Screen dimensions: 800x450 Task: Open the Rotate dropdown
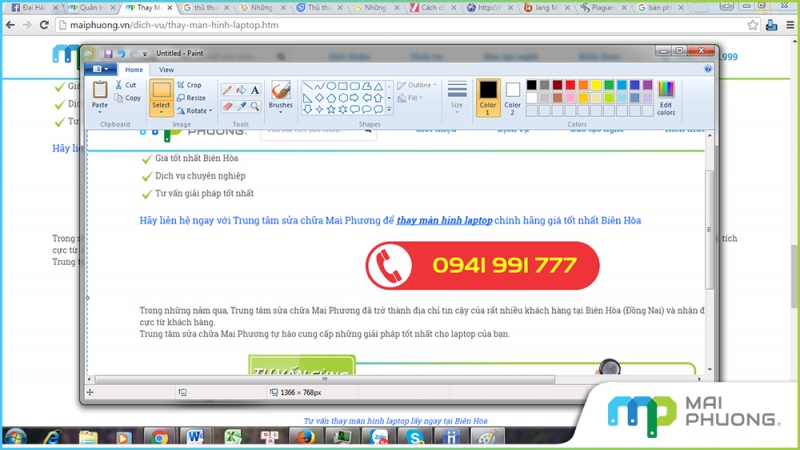(x=194, y=111)
